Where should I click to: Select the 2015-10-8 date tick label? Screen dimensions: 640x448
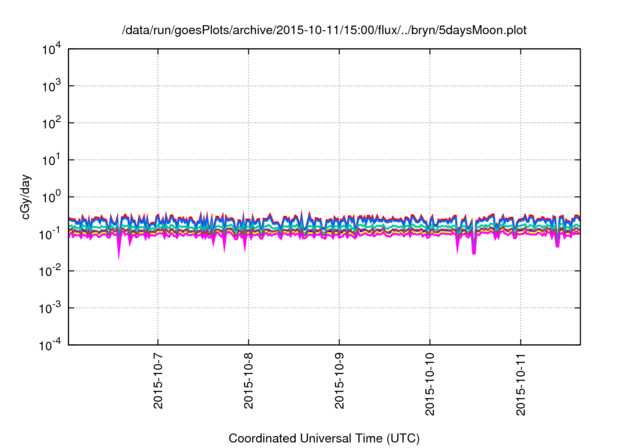pyautogui.click(x=248, y=386)
